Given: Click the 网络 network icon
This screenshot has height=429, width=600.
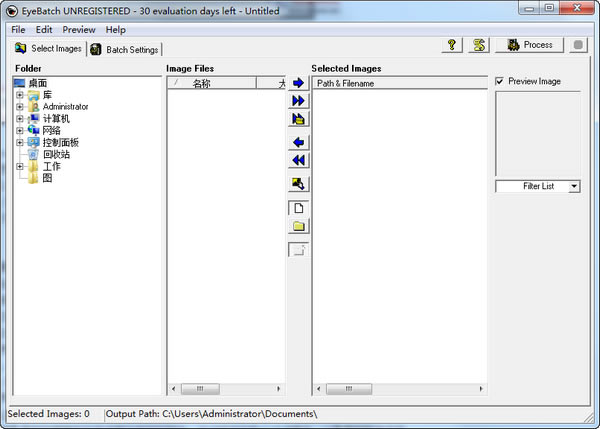Looking at the screenshot, I should pos(33,130).
